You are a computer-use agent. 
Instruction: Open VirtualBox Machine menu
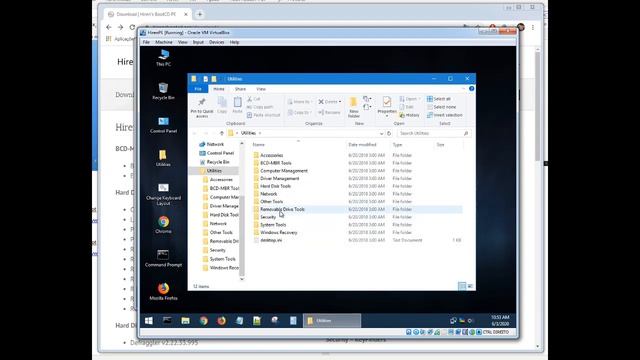tap(164, 42)
